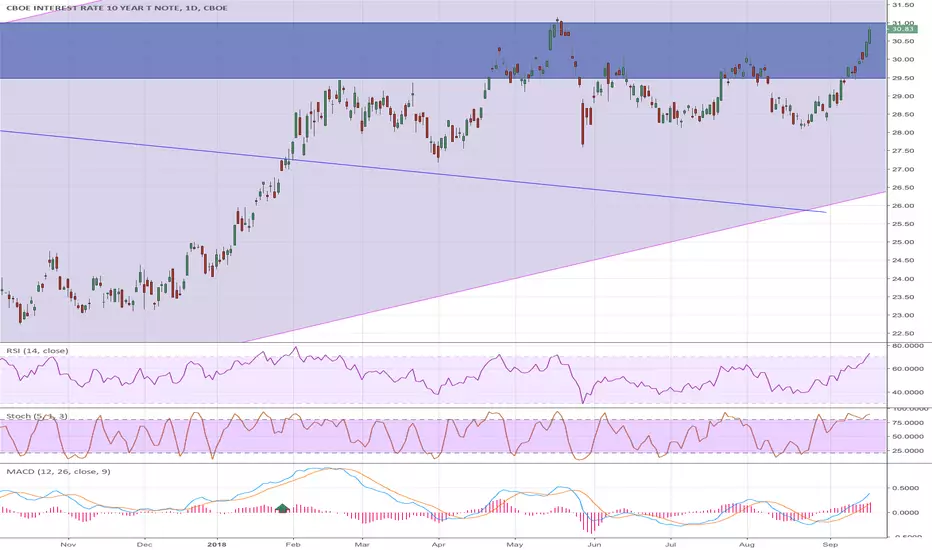The height and width of the screenshot is (550, 932).
Task: Select the RSI (14, close) indicator label
Action: [x=37, y=351]
